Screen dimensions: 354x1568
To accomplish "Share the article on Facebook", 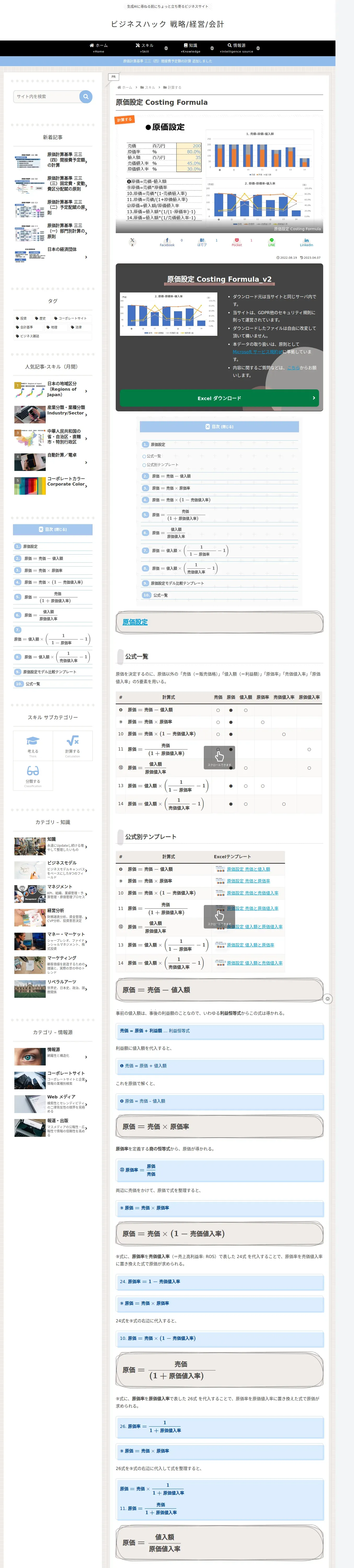I will tap(167, 242).
